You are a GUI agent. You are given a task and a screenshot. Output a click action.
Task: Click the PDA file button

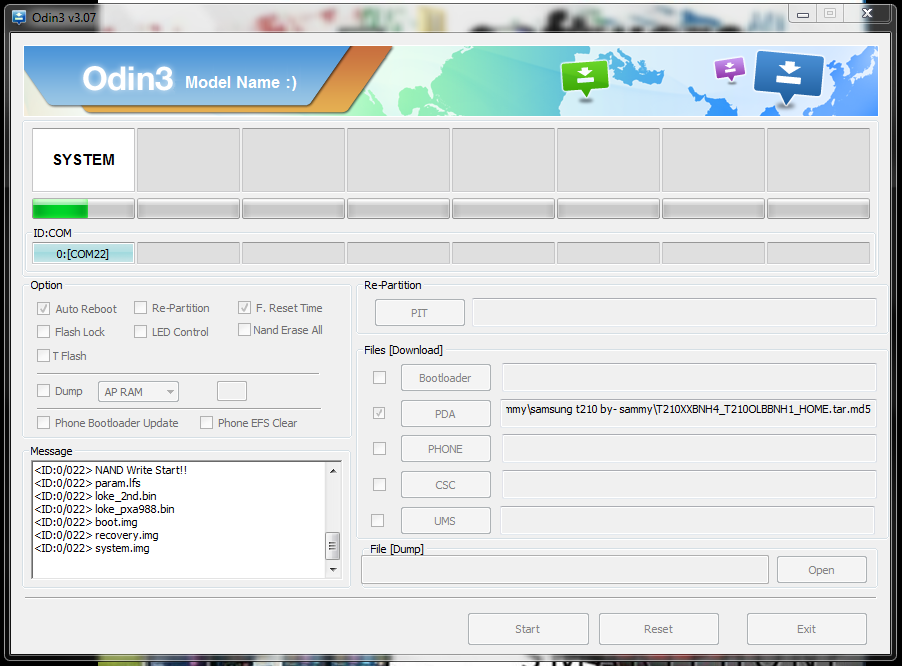coord(445,414)
